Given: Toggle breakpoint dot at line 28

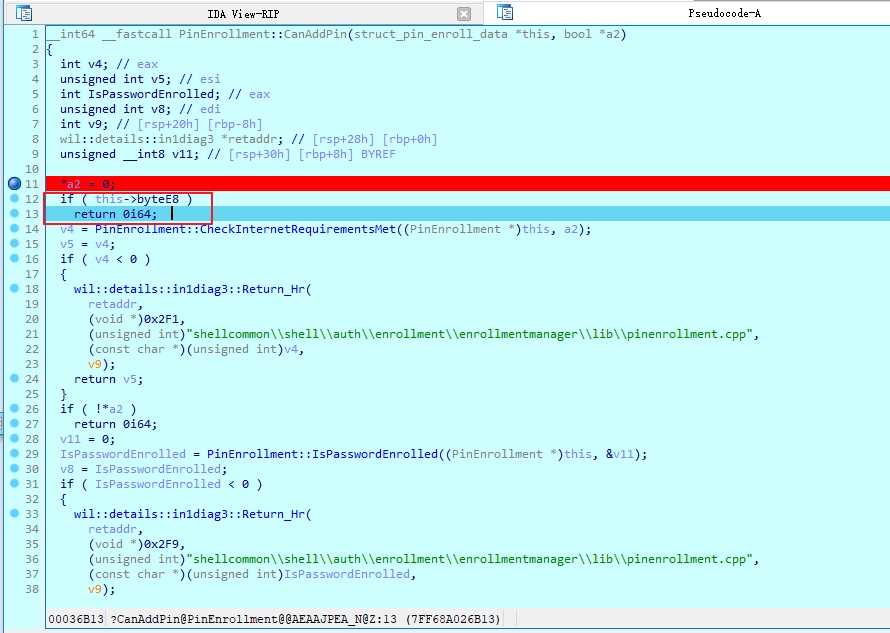Looking at the screenshot, I should pos(14,438).
